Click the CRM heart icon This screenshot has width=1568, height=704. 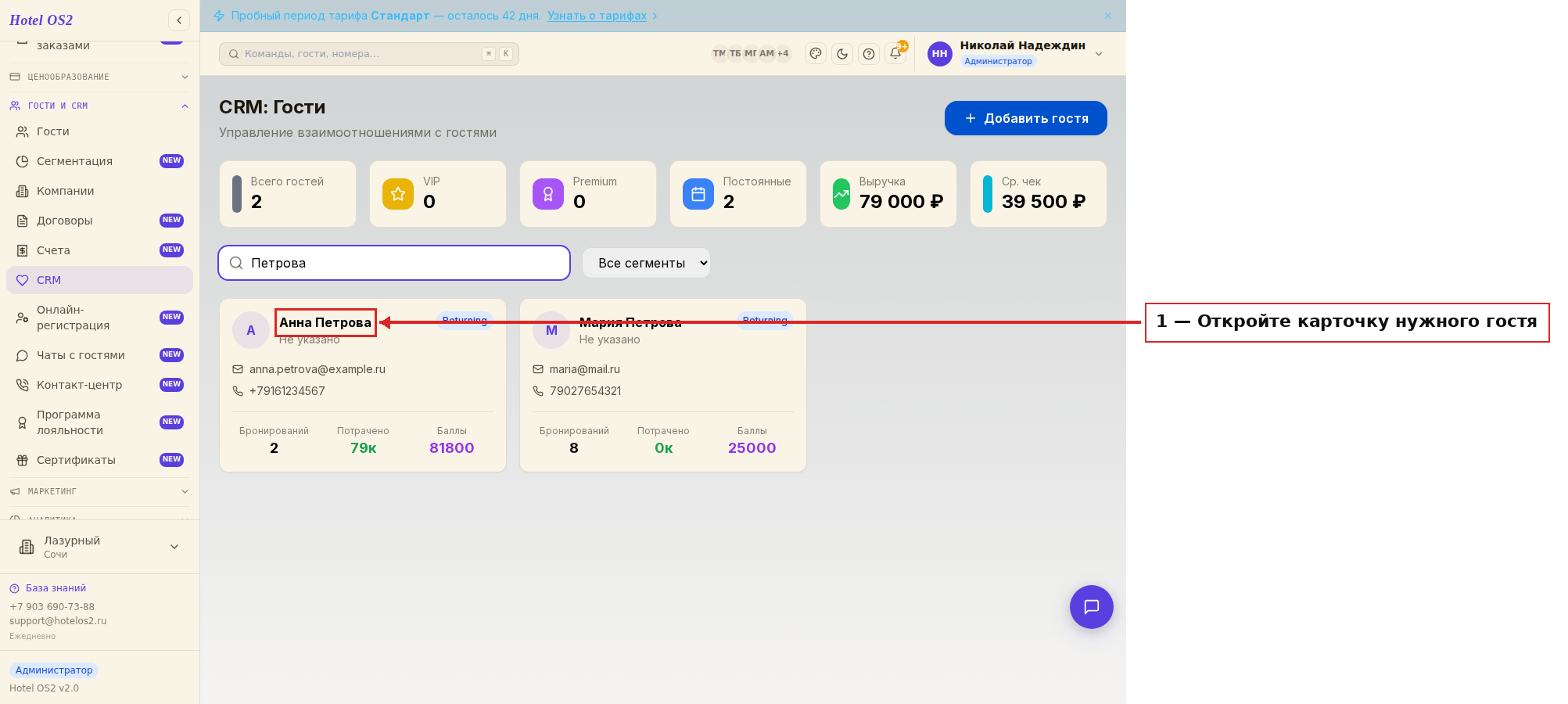22,280
